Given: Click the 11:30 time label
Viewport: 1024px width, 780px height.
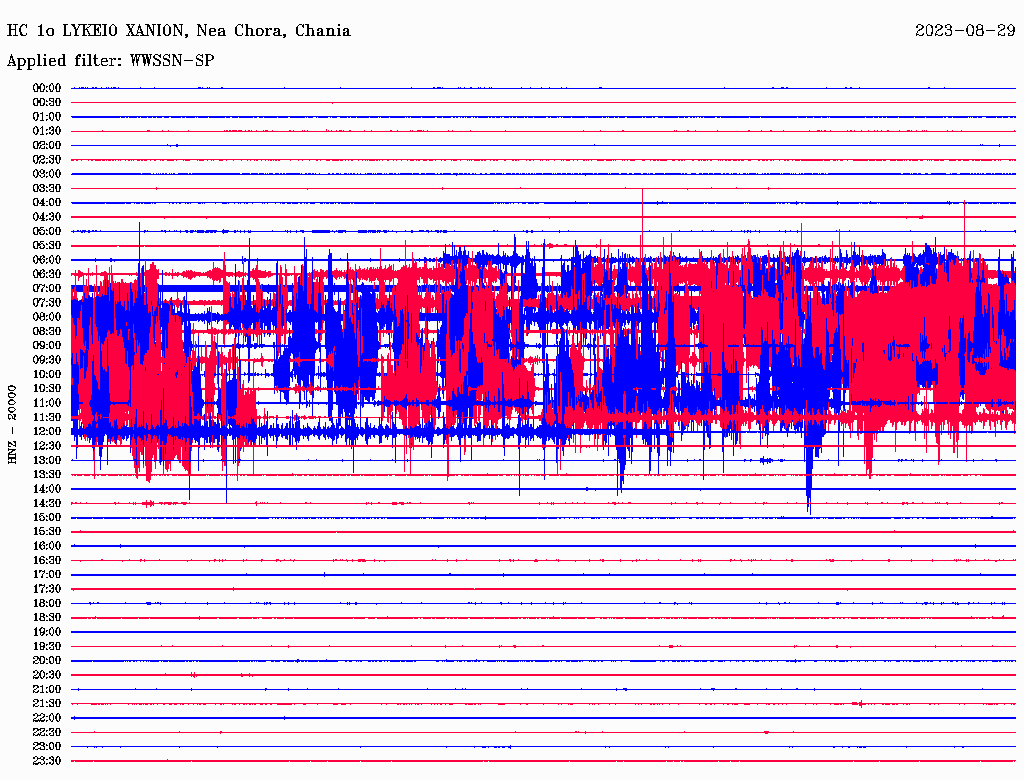Looking at the screenshot, I should coord(47,417).
